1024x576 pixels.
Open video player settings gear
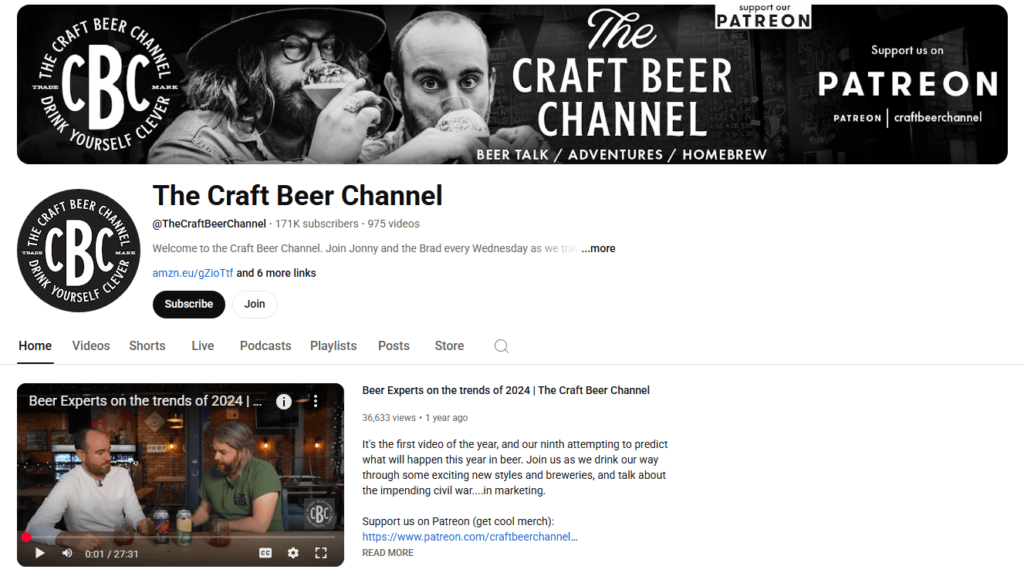pos(293,553)
